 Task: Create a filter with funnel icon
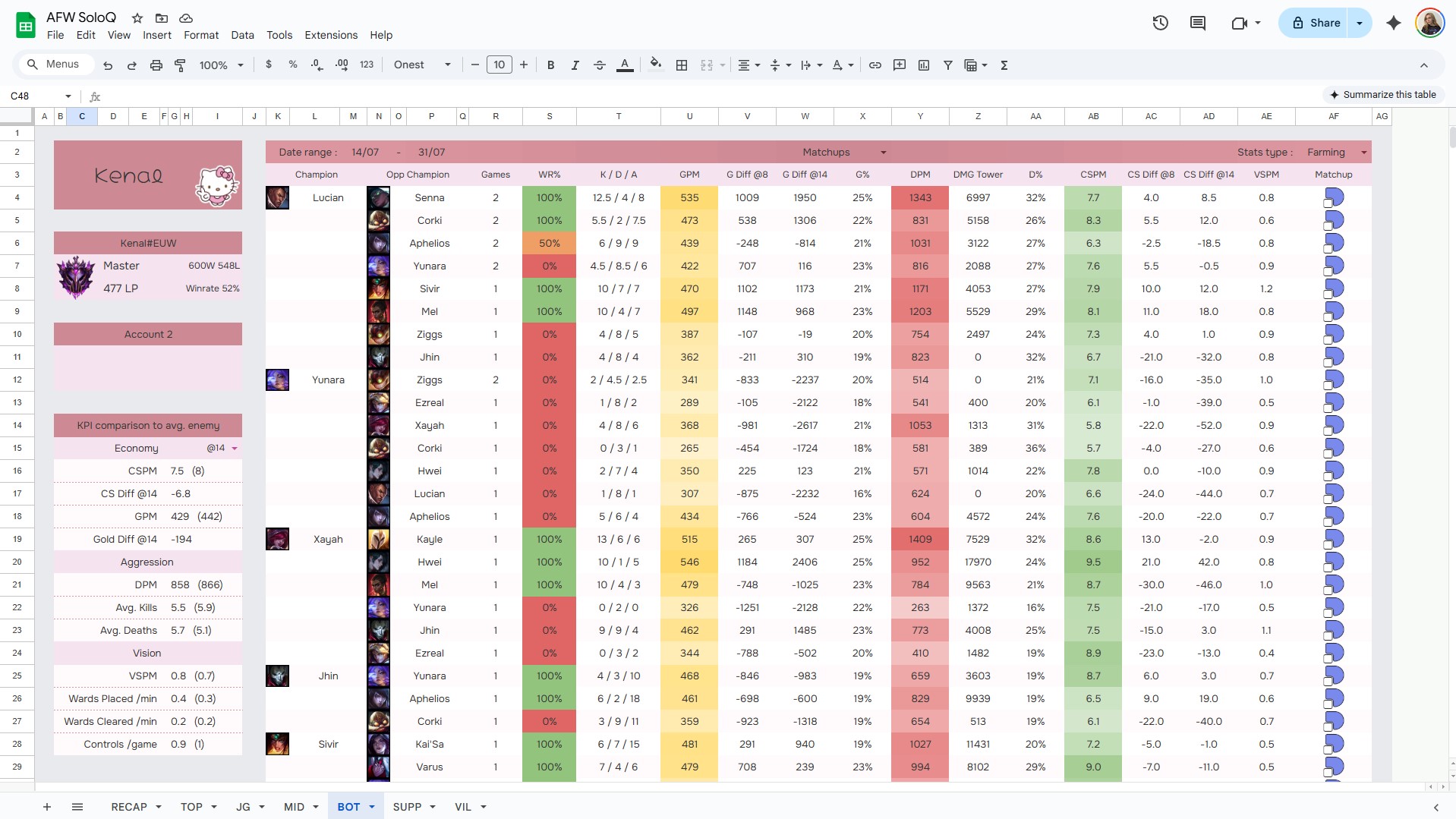point(948,65)
